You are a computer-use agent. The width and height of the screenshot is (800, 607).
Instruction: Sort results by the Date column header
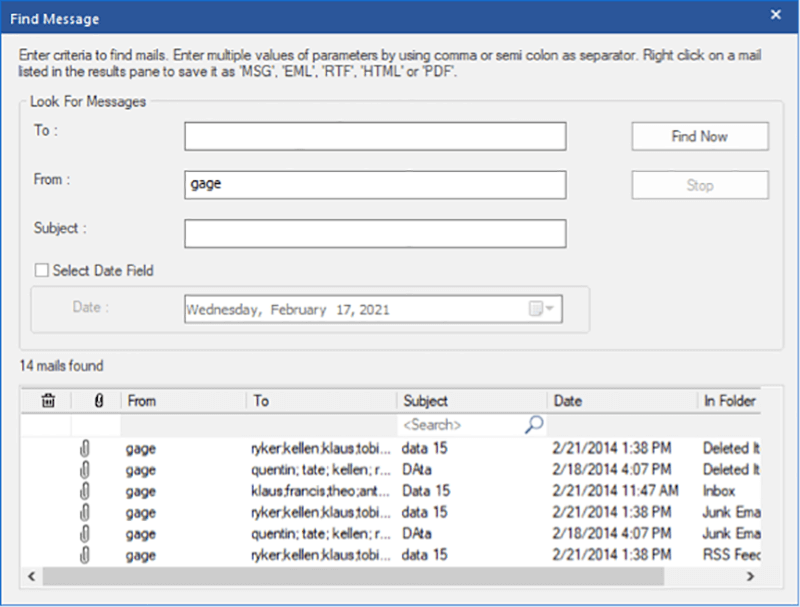pyautogui.click(x=620, y=401)
